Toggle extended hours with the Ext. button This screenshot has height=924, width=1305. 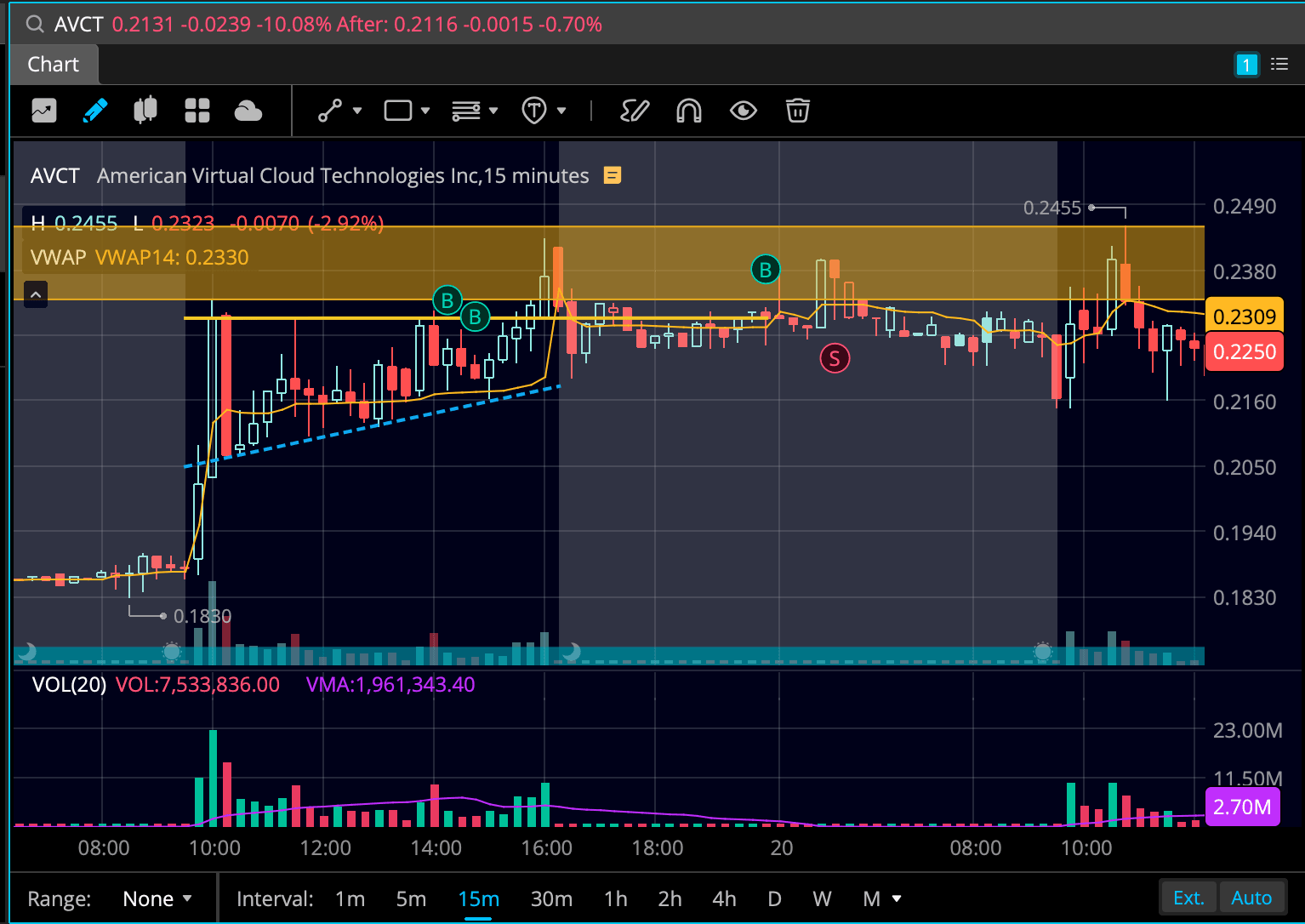pos(1188,898)
